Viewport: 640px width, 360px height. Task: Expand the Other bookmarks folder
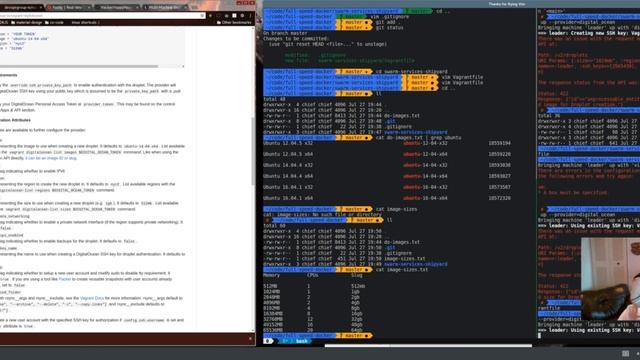point(234,22)
